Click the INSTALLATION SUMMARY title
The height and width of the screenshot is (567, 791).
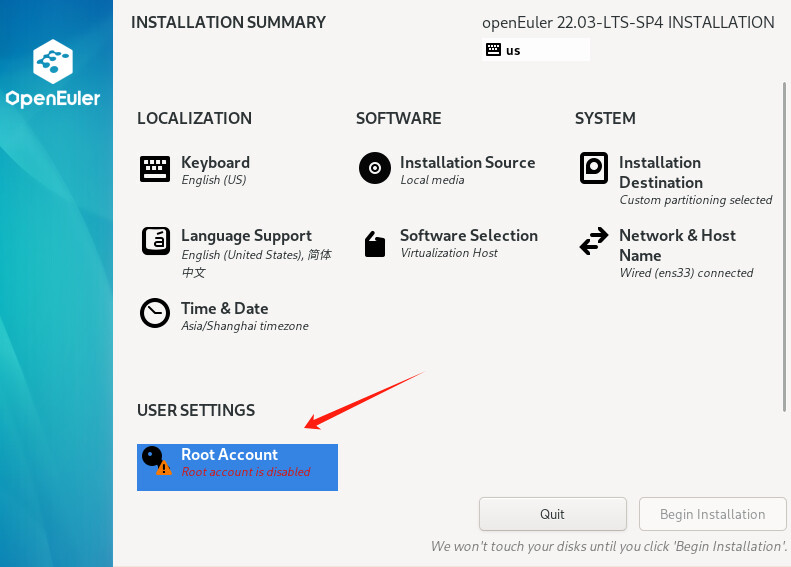[x=228, y=22]
